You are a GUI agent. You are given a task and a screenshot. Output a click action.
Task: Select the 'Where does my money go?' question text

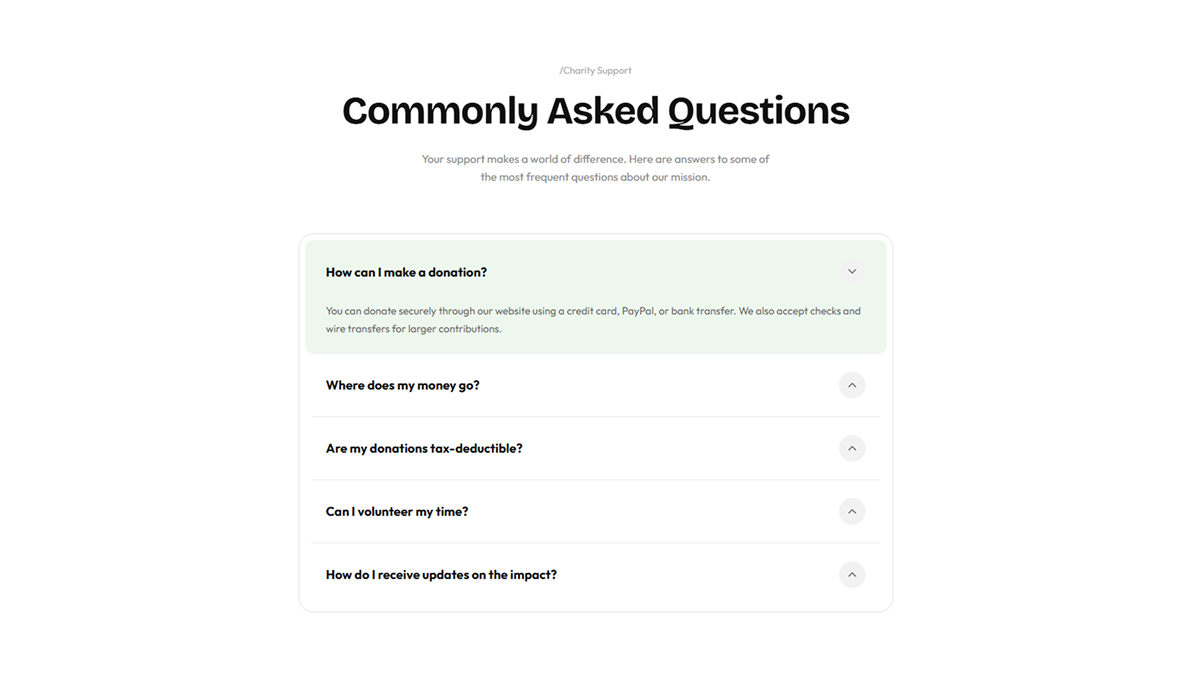[402, 385]
